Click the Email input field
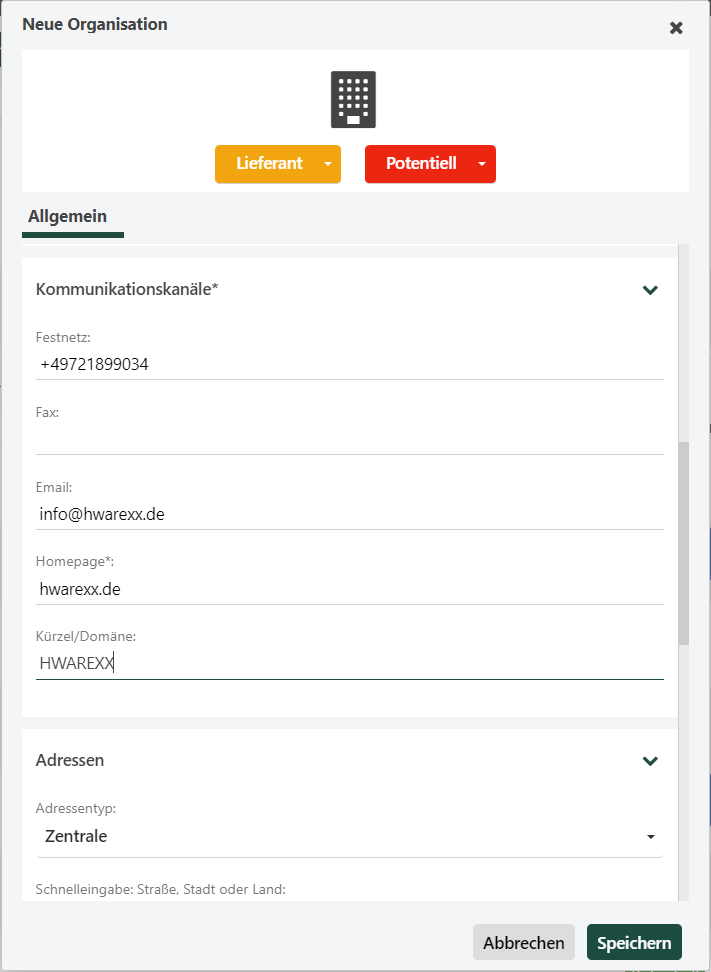Viewport: 711px width, 972px height. 349,515
